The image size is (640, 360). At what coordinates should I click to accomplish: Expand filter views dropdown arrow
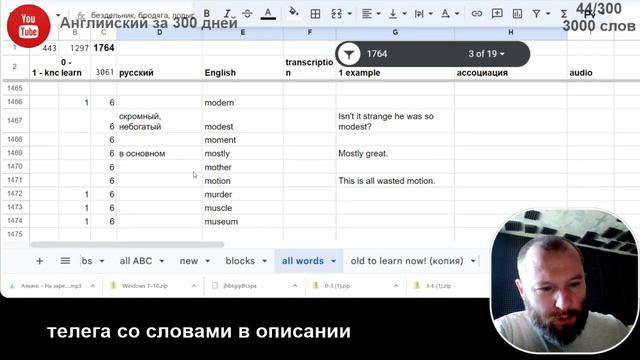pos(548,14)
